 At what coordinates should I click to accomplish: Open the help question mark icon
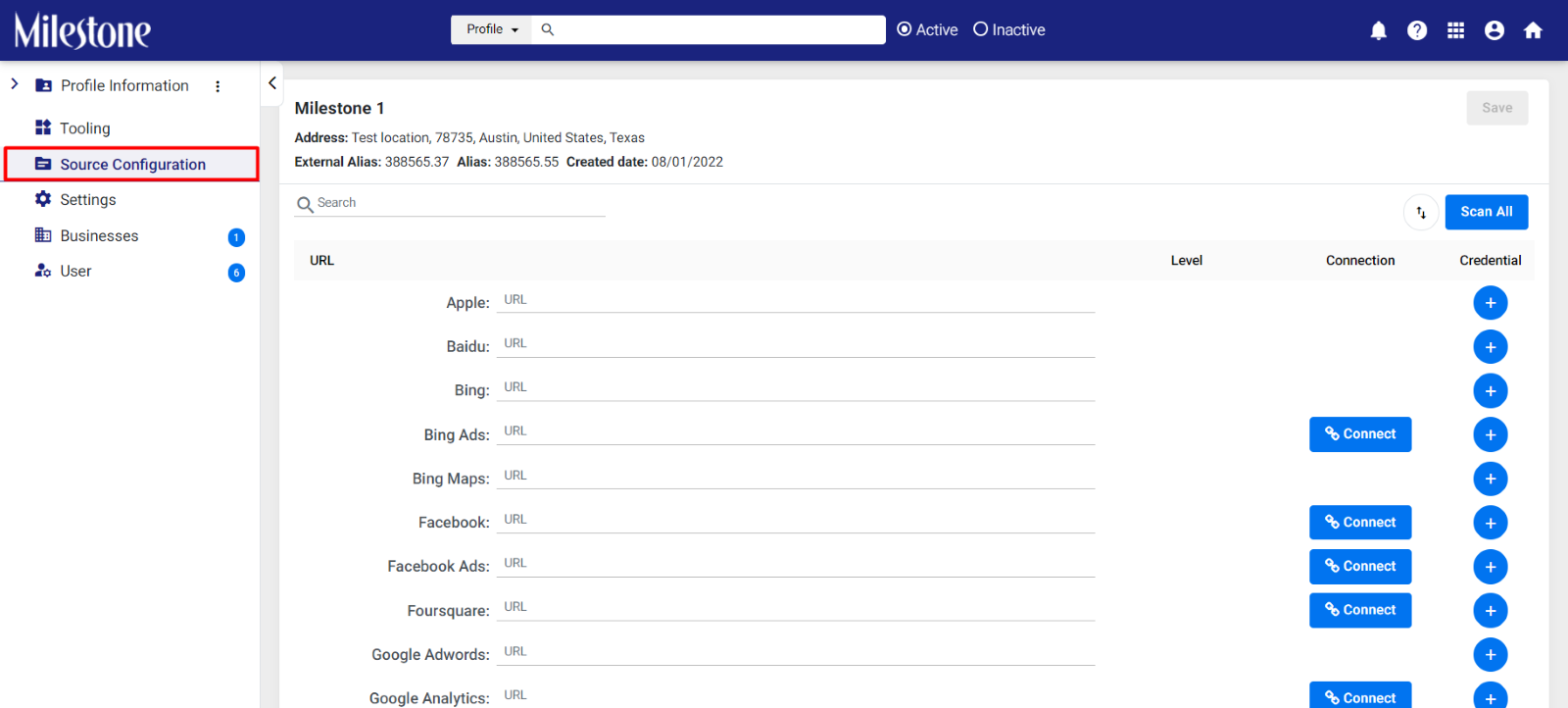tap(1417, 30)
